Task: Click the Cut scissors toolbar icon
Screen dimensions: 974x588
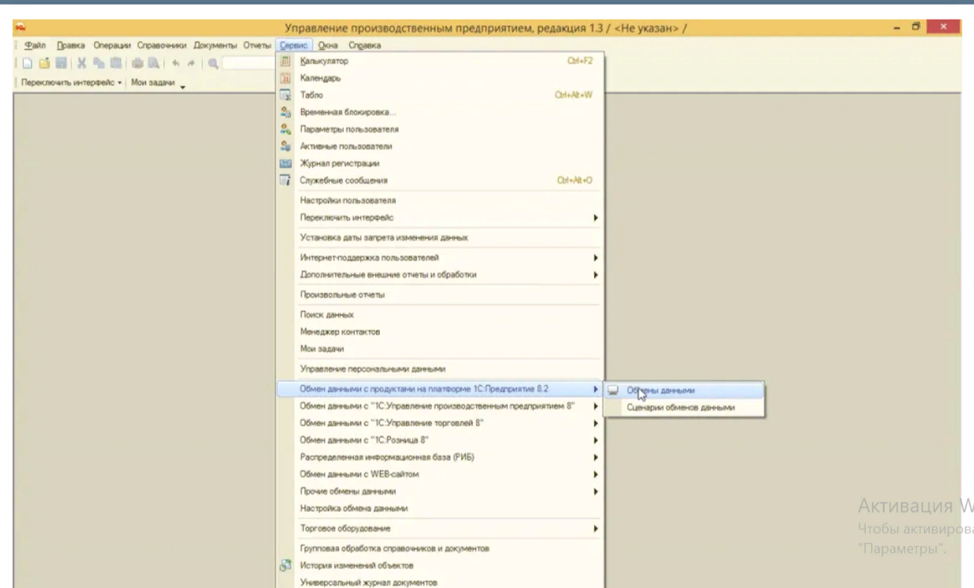Action: pos(81,63)
